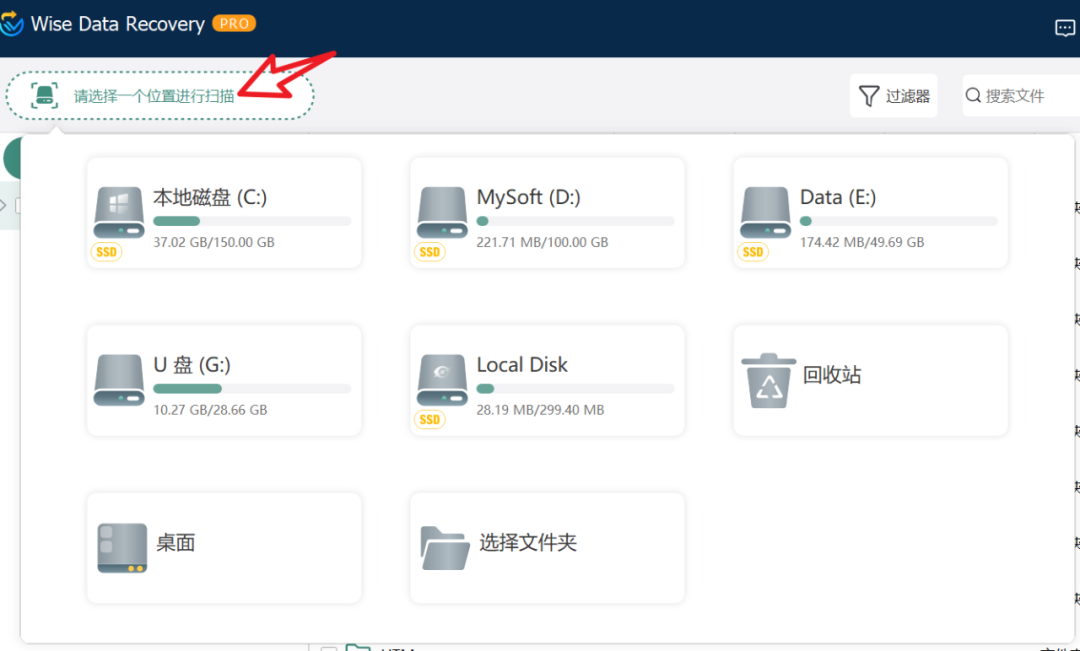1080x651 pixels.
Task: Select the MySoft (D:) drive icon
Action: (x=442, y=213)
